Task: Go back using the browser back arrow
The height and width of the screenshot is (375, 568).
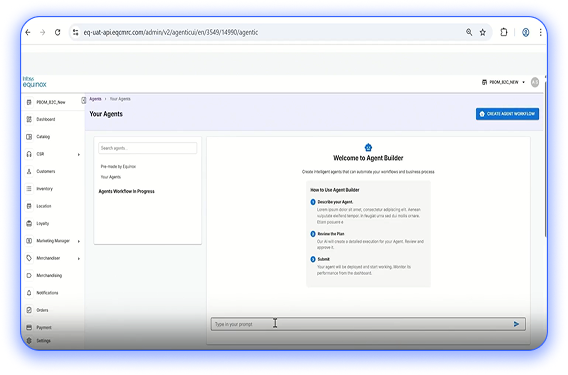Action: click(28, 32)
